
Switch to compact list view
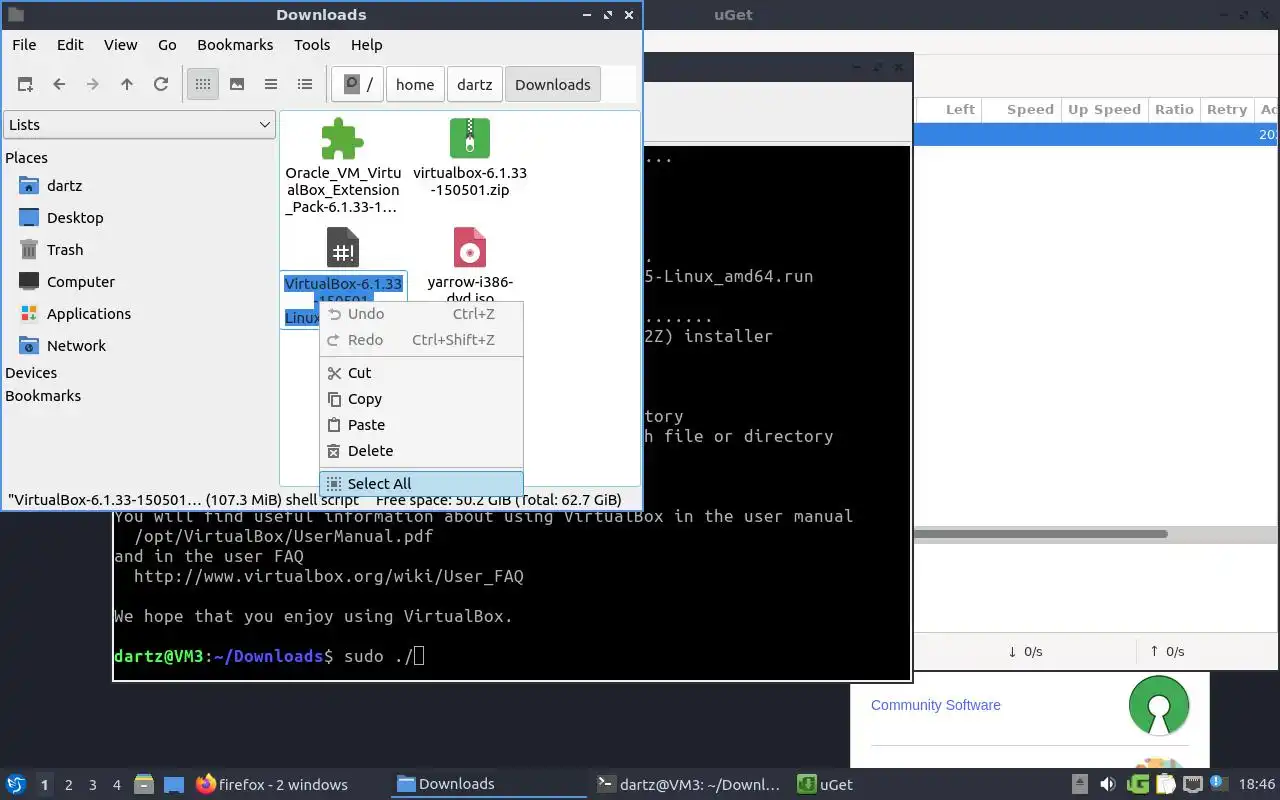click(x=271, y=85)
